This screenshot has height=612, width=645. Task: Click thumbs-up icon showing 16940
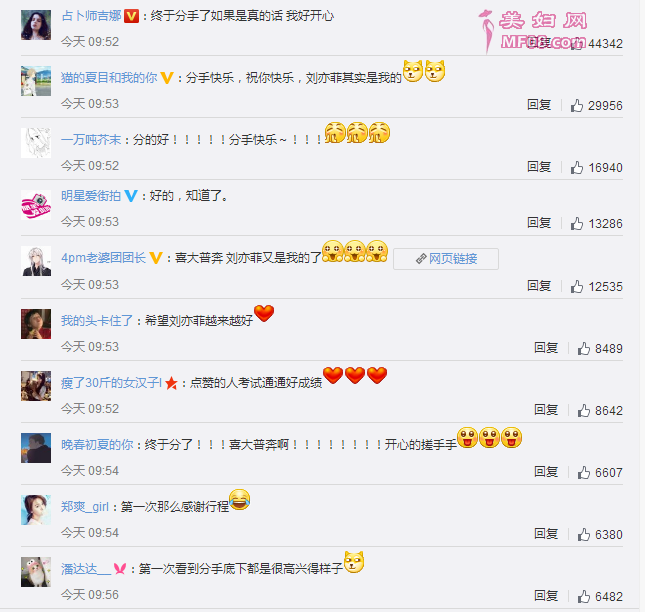[x=576, y=167]
